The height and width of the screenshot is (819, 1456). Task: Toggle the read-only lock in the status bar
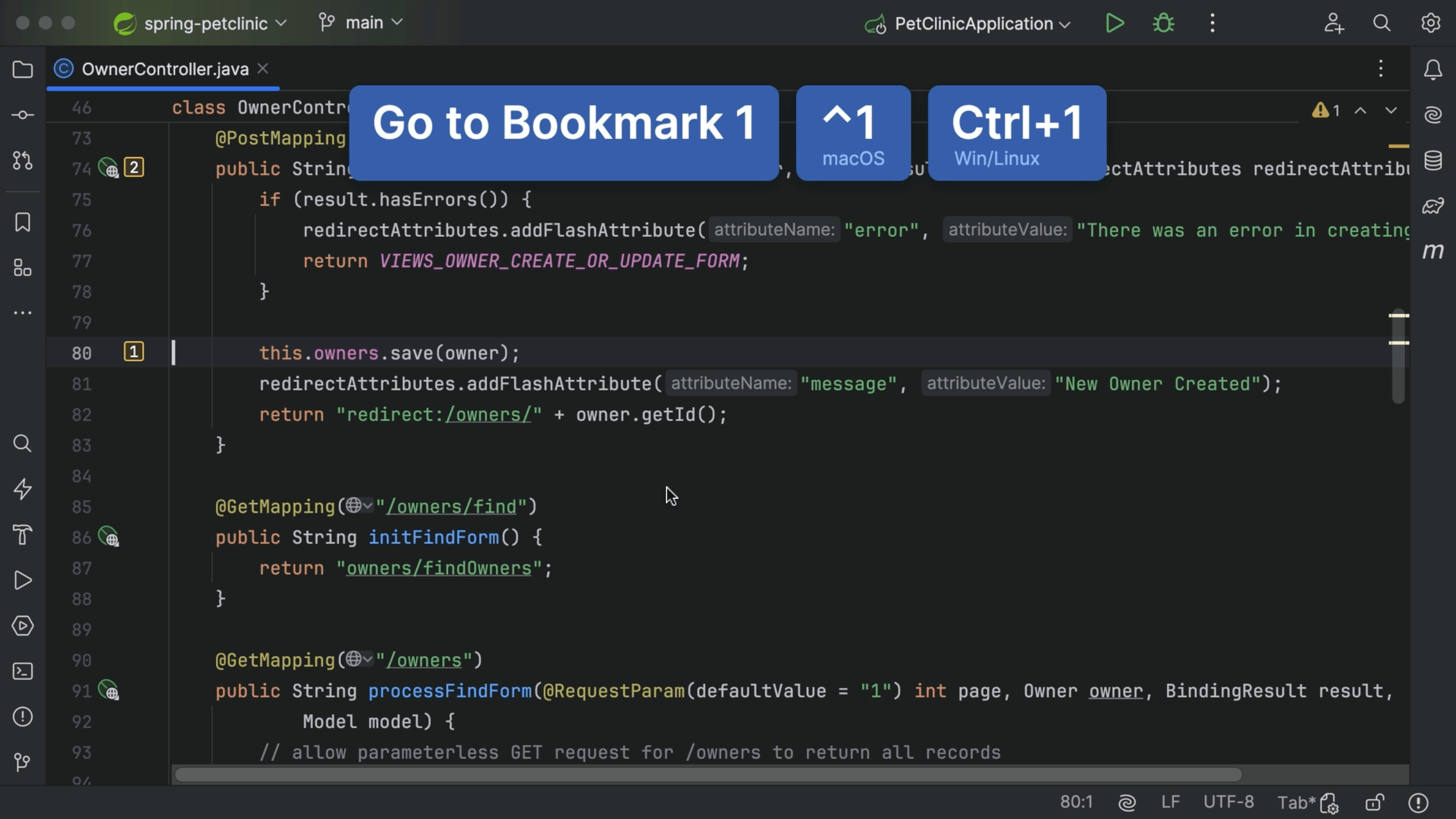point(1375,803)
